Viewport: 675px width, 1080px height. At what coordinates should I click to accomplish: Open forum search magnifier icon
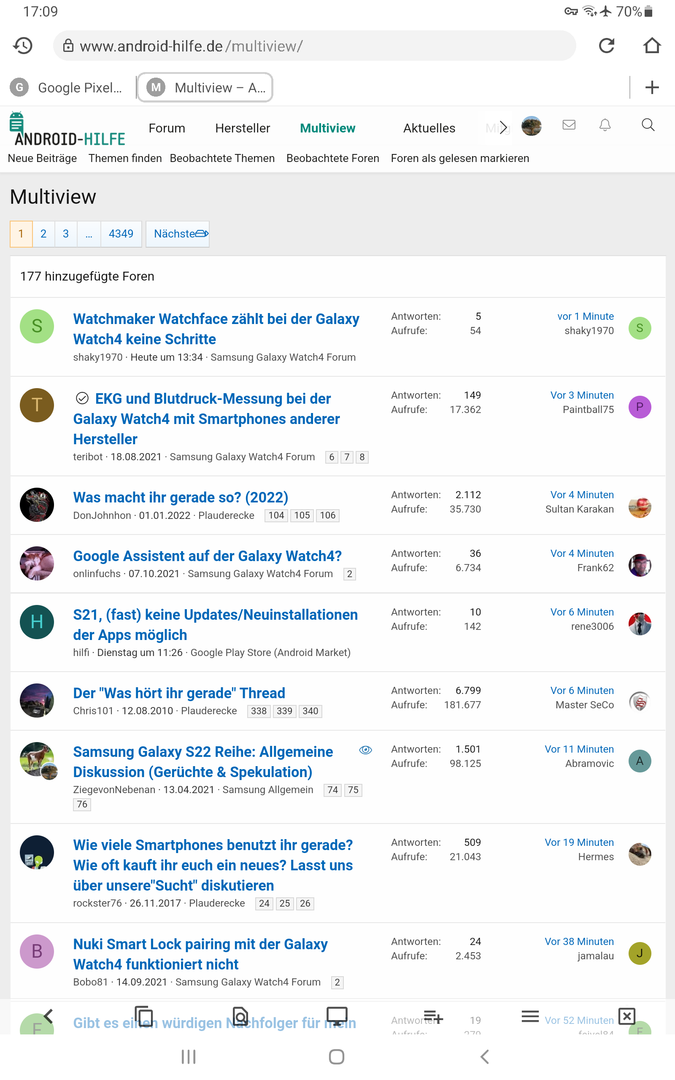point(647,125)
